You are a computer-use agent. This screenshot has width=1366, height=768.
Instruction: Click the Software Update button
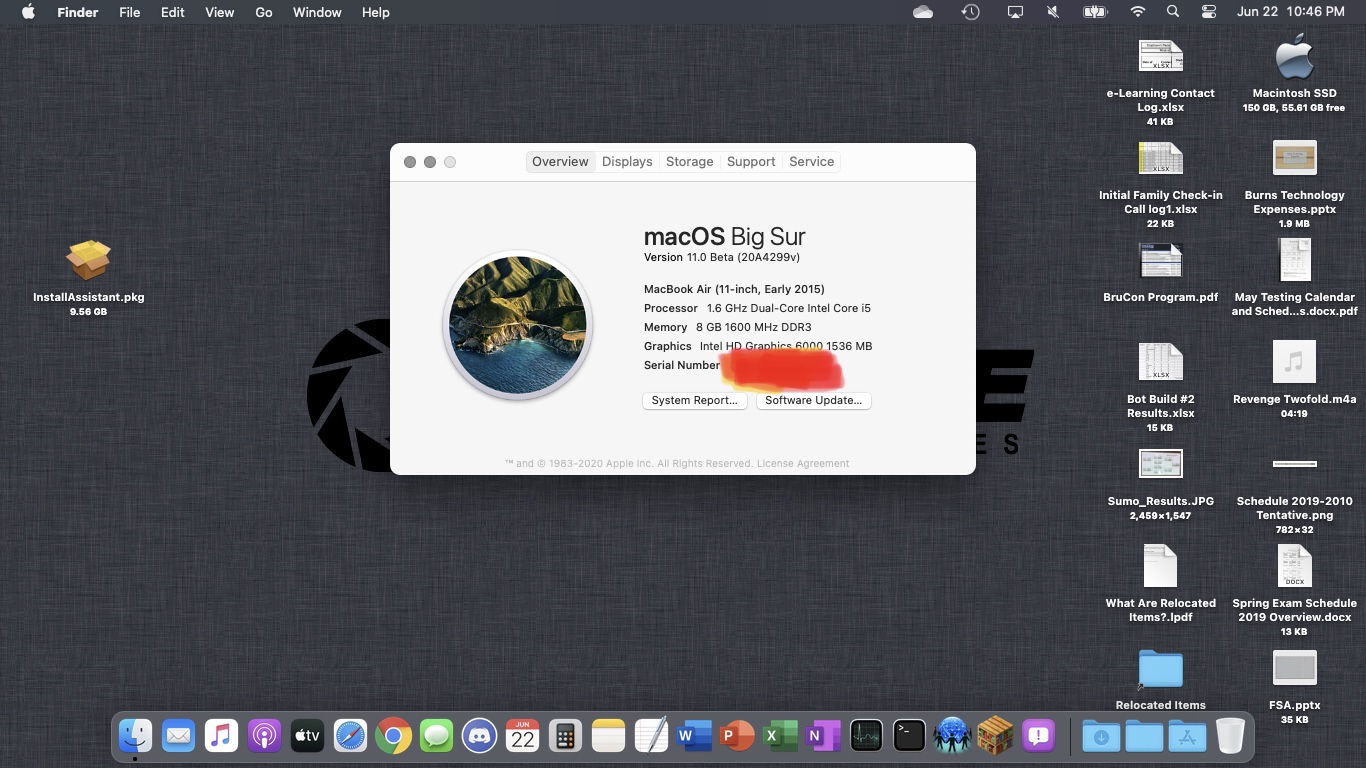[813, 400]
